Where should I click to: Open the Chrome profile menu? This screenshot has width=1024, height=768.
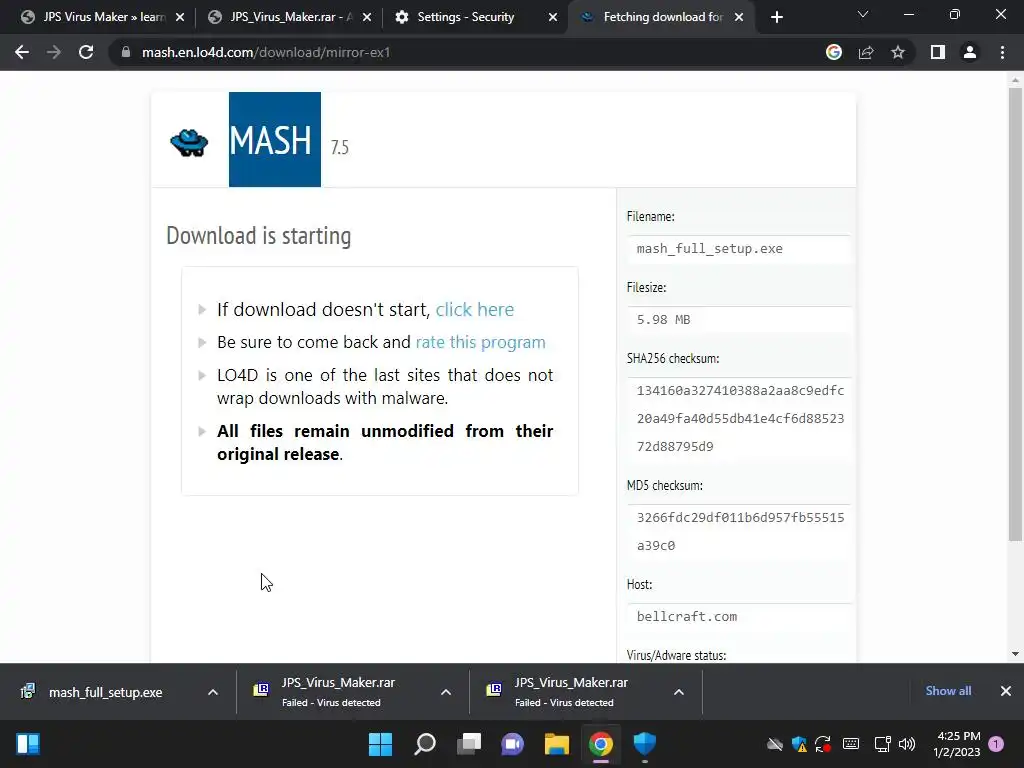coord(970,52)
